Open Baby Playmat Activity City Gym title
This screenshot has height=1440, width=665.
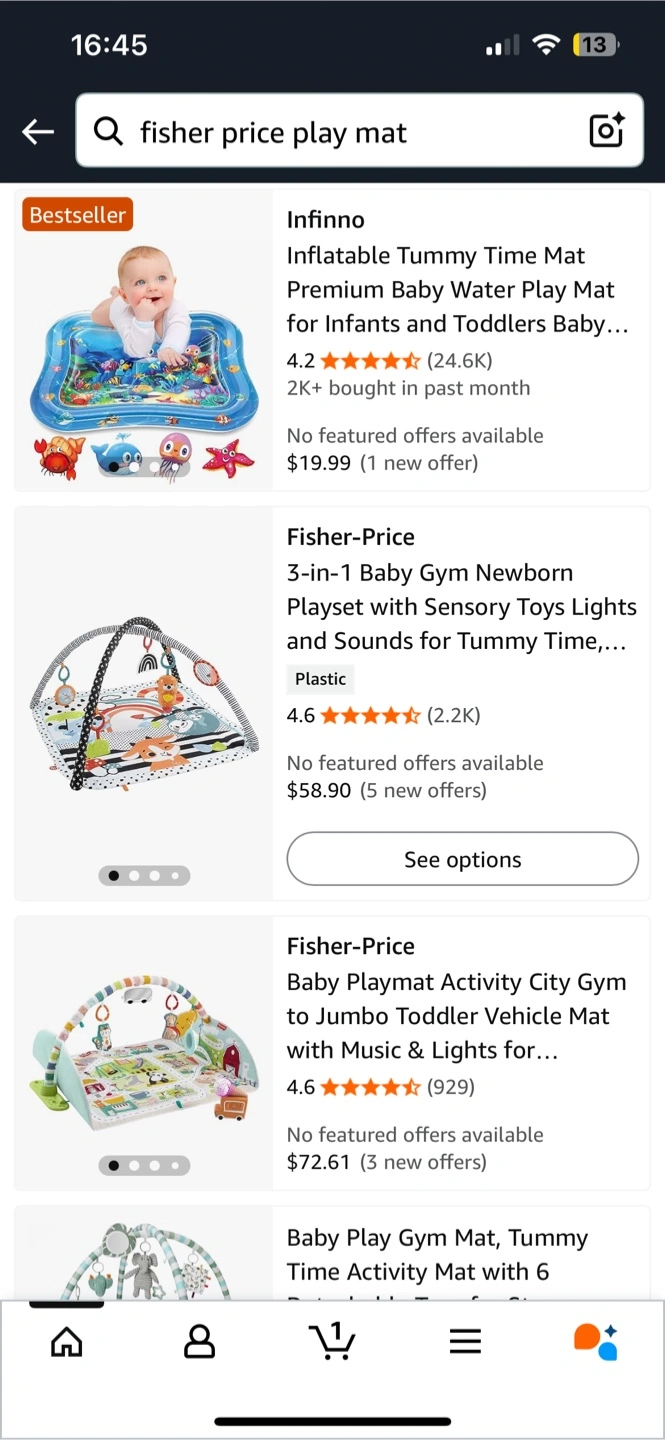(457, 1016)
